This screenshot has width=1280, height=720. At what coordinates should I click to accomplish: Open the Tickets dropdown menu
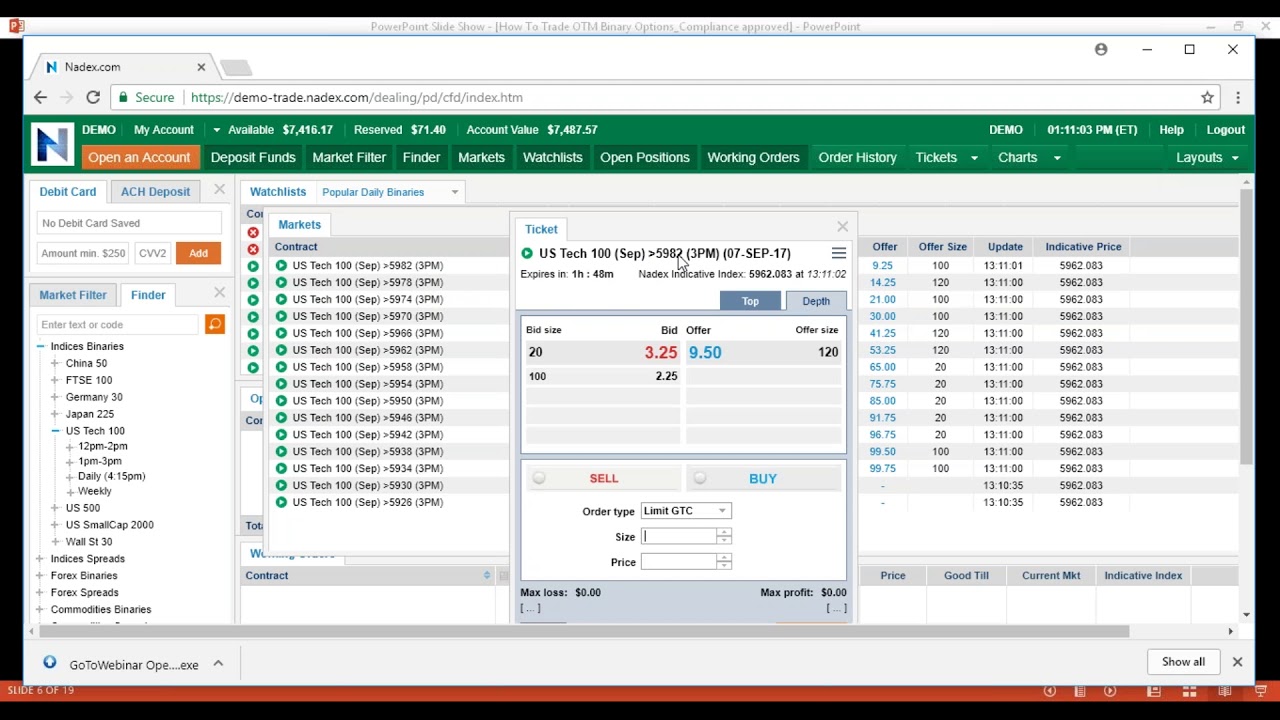click(x=947, y=157)
